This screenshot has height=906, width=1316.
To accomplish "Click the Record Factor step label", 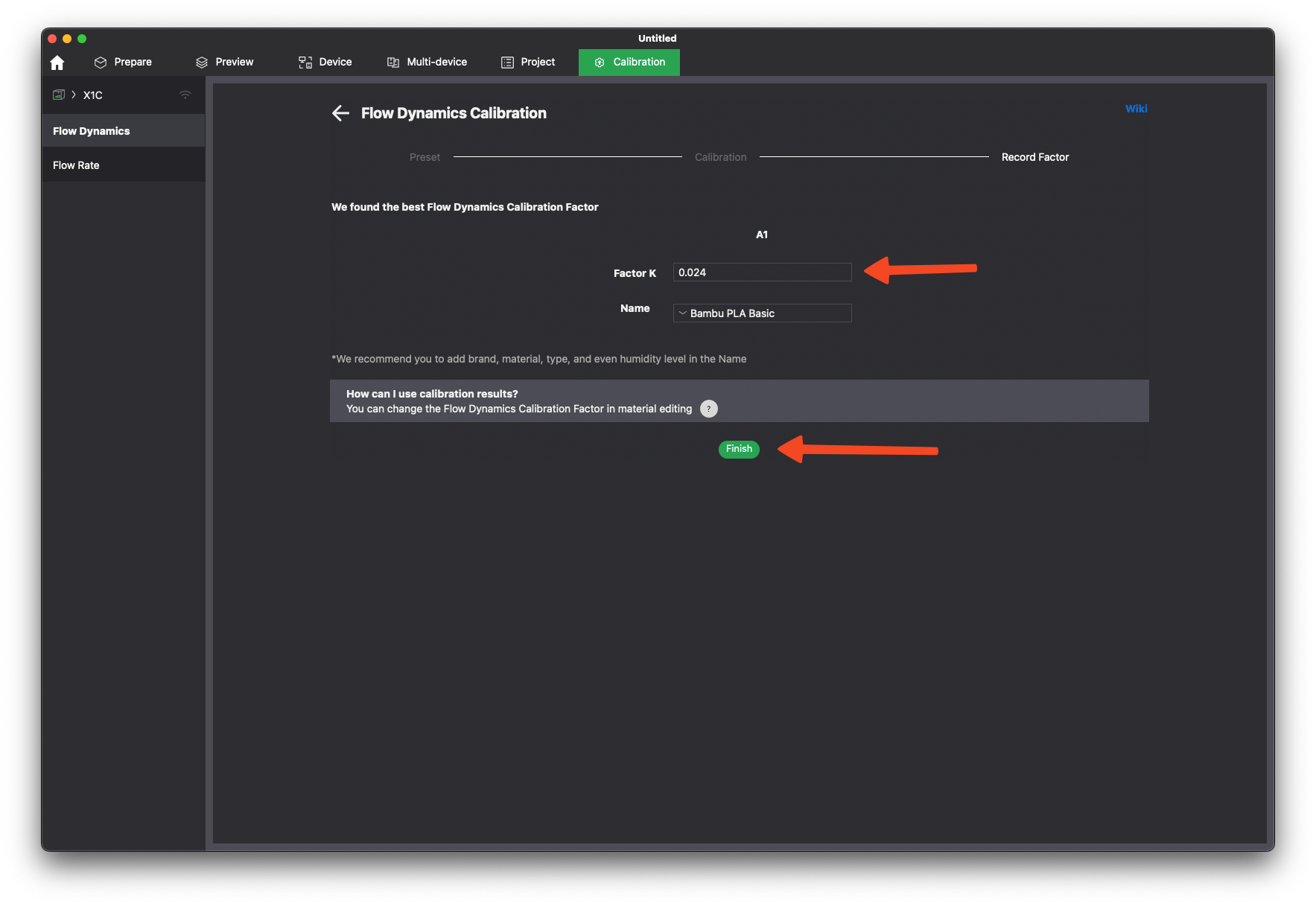I will click(1034, 157).
